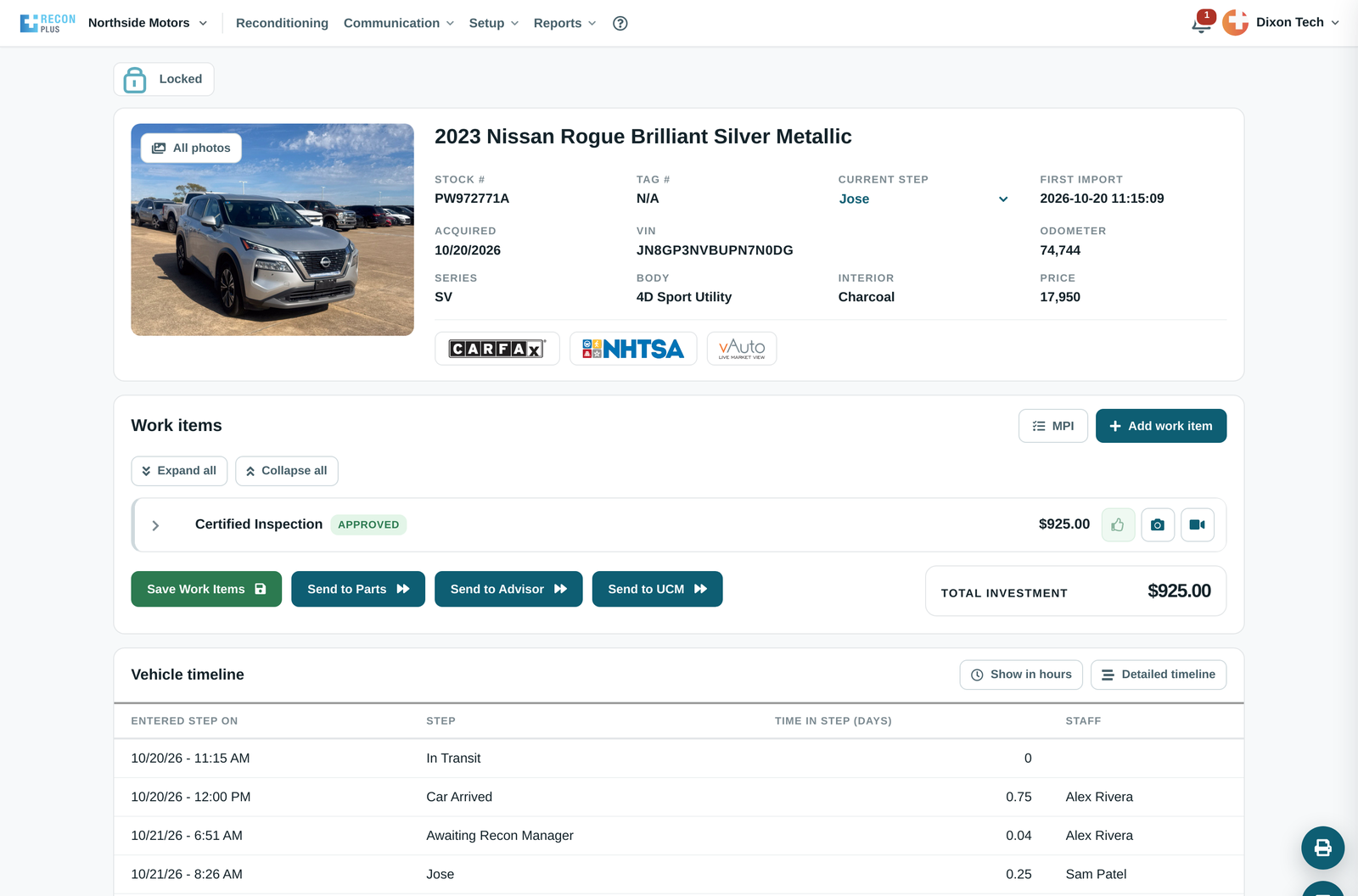Open vAuto live market view

pyautogui.click(x=742, y=349)
